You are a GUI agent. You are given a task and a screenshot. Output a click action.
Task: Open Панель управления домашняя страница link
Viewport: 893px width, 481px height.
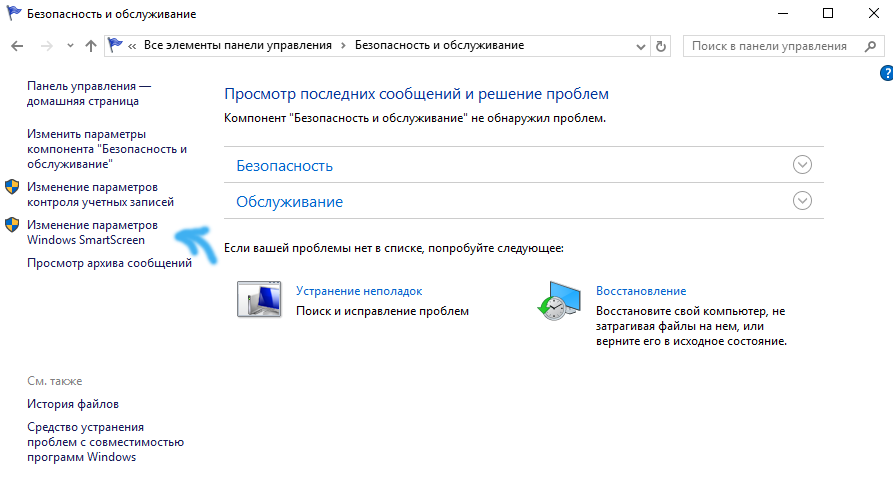coord(89,93)
